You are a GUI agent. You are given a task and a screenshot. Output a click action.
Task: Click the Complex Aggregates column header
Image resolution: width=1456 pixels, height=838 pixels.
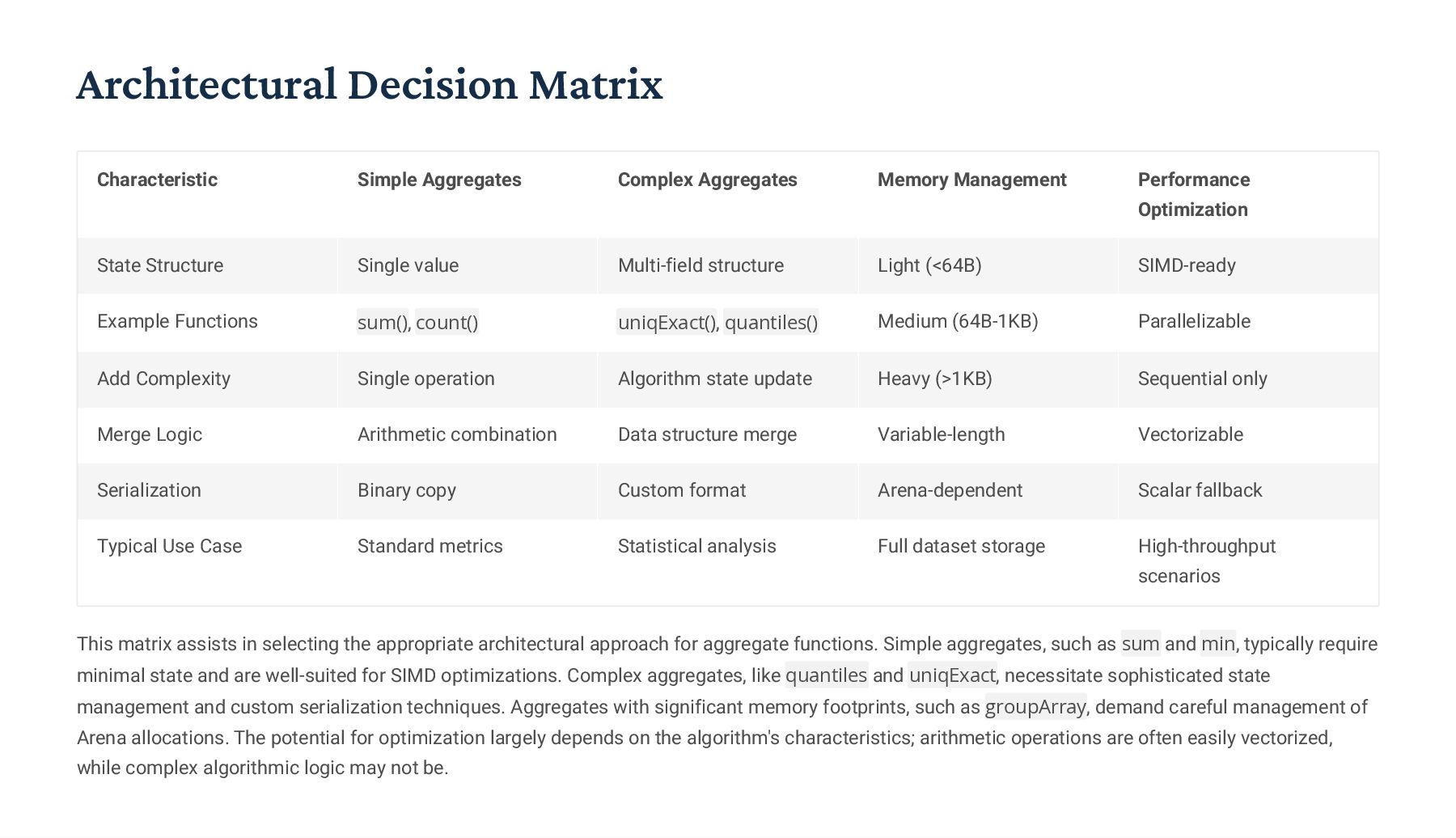(x=707, y=180)
